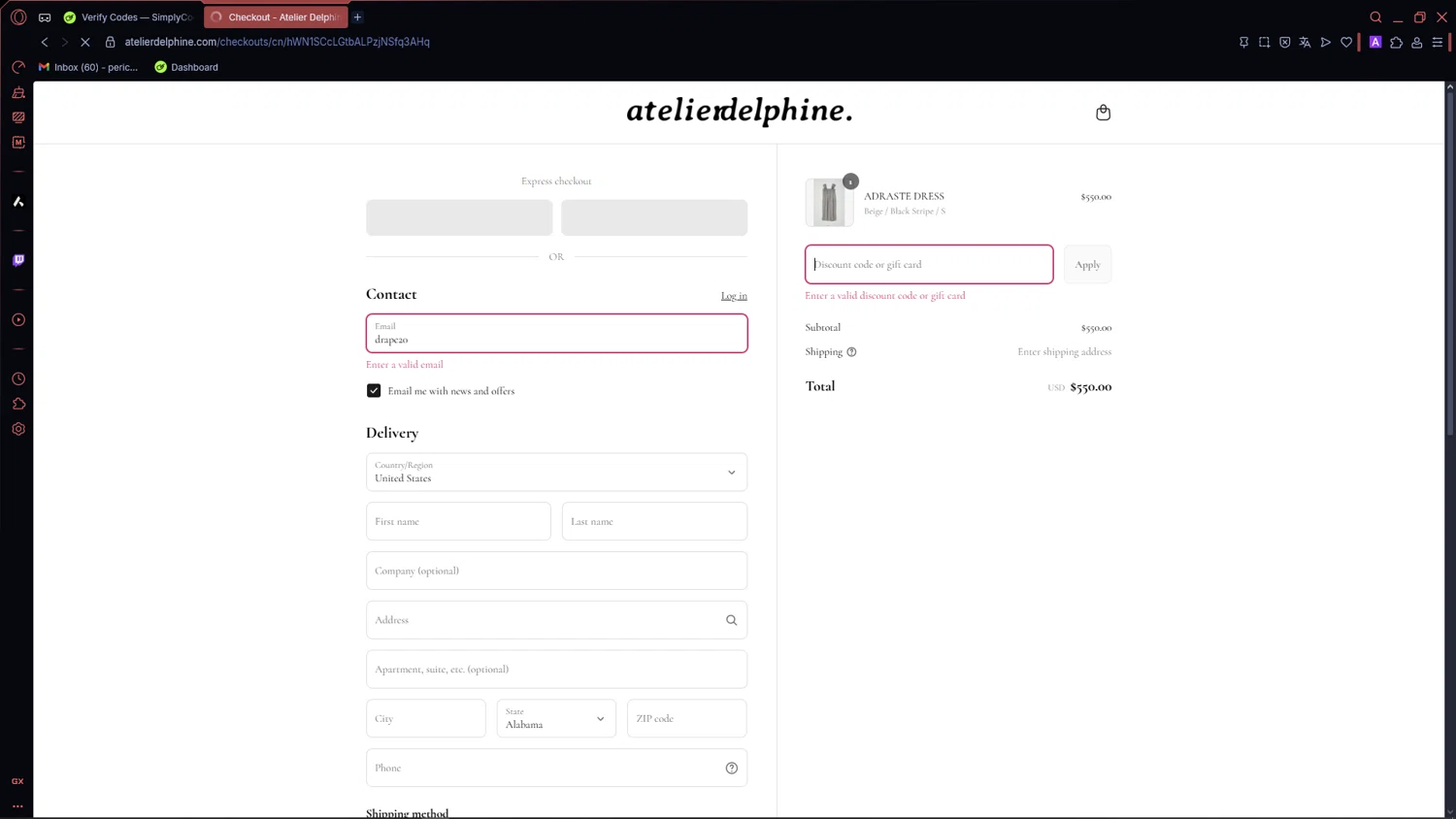Click the ZIP code field

(x=687, y=719)
